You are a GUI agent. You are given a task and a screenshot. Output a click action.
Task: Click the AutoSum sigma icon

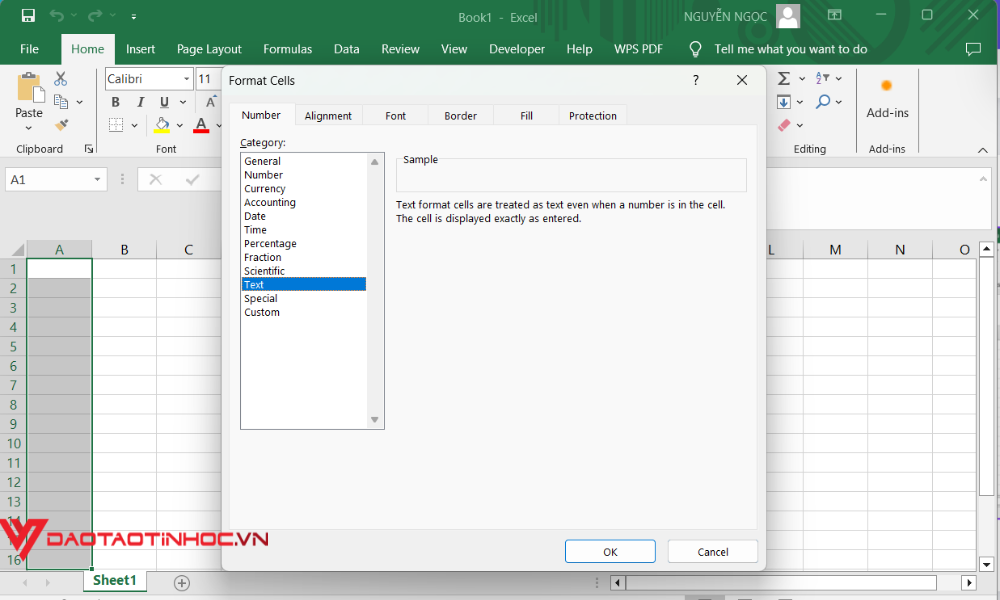pos(784,78)
